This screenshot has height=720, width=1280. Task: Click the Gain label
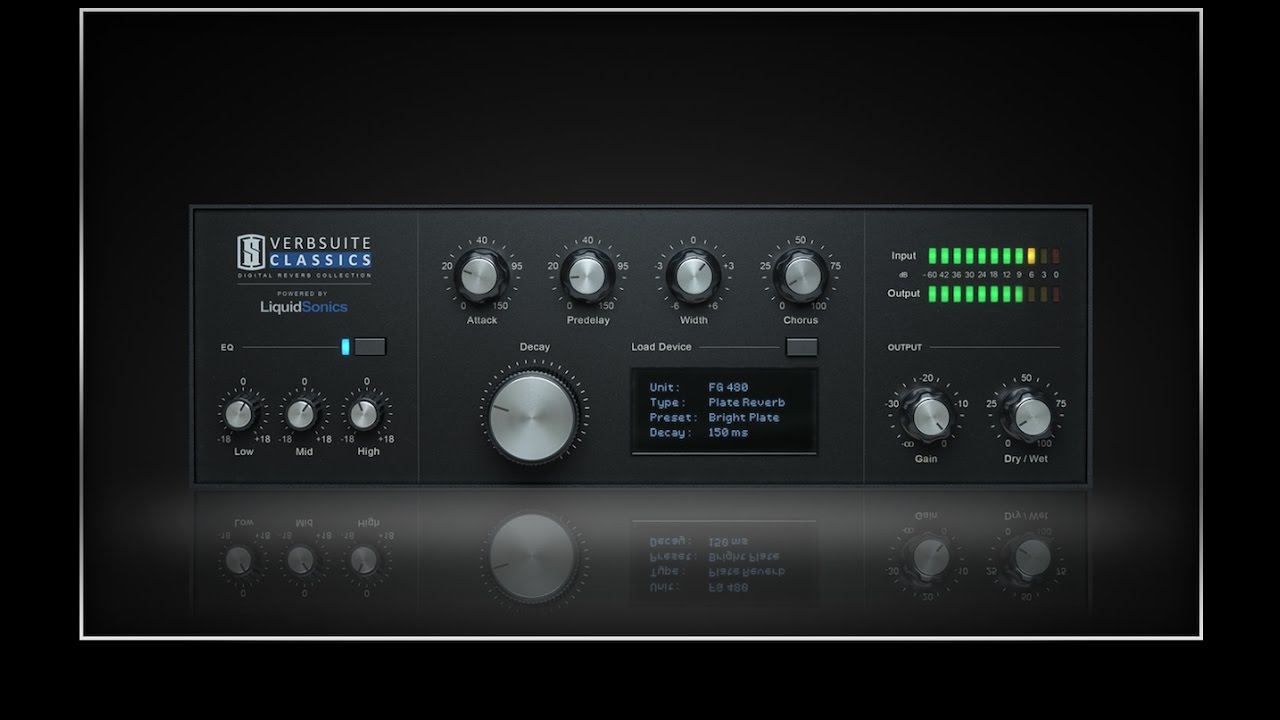coord(926,459)
